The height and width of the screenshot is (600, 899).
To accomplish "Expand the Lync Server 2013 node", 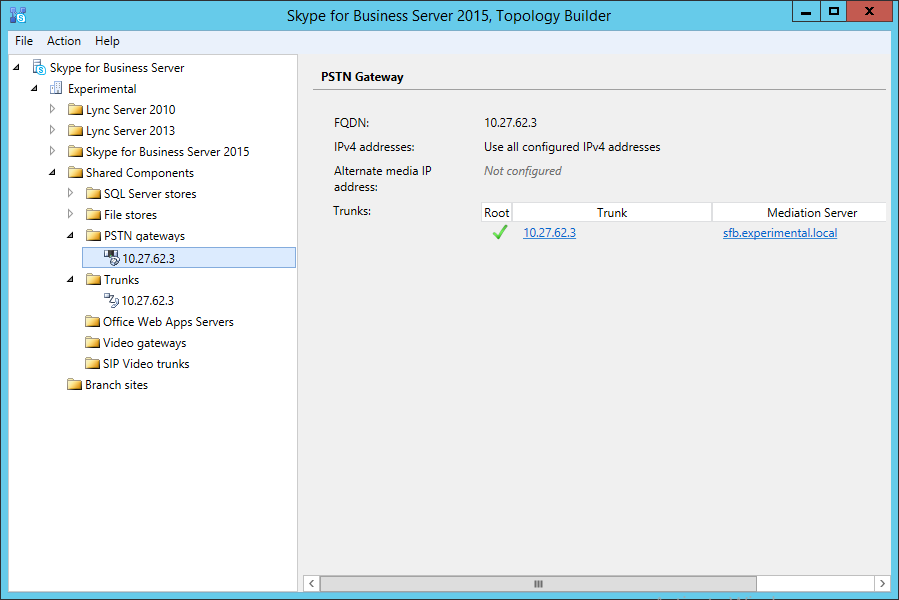I will [53, 131].
